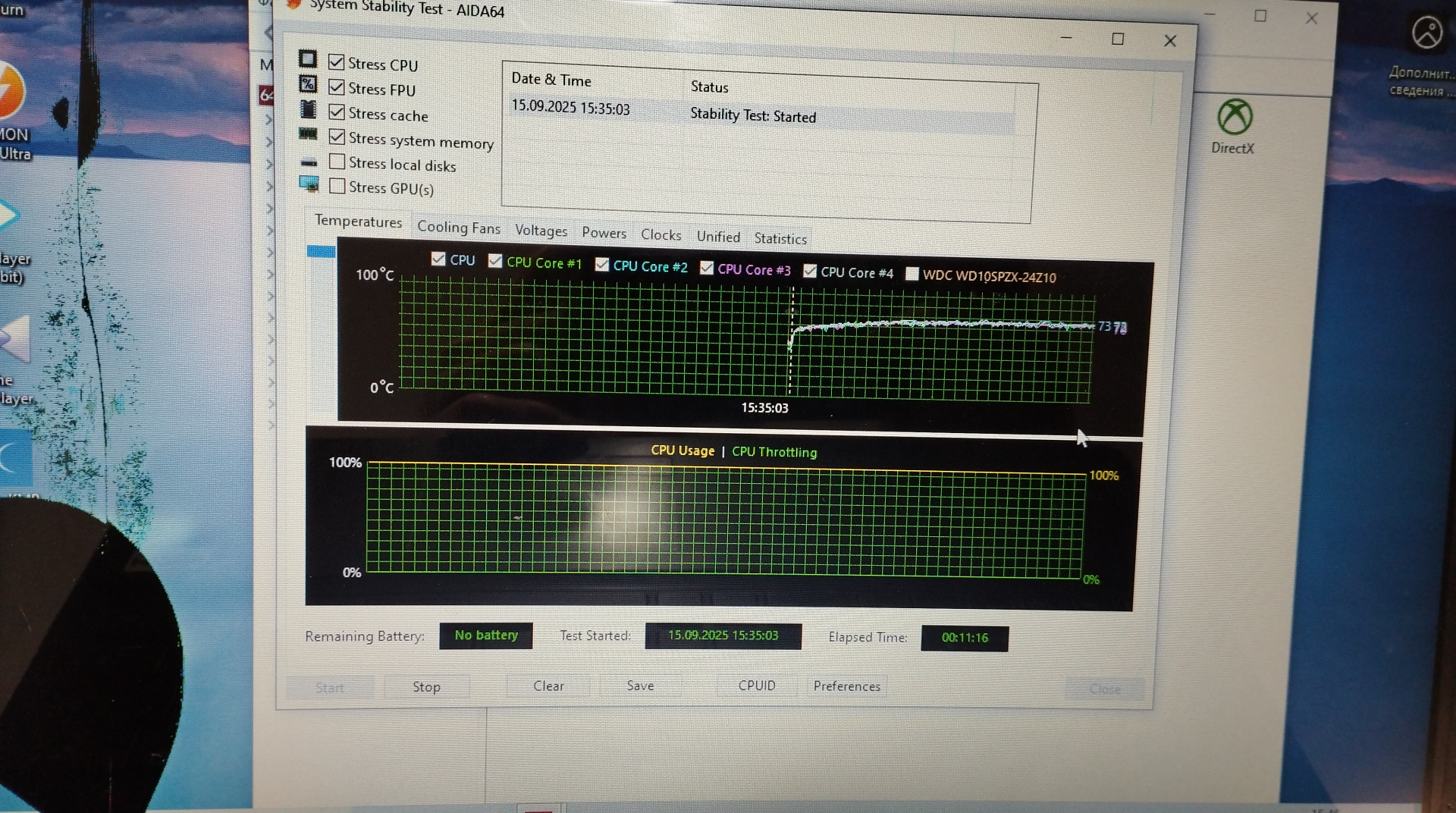
Task: Click the Stress cache chip icon
Action: point(308,109)
